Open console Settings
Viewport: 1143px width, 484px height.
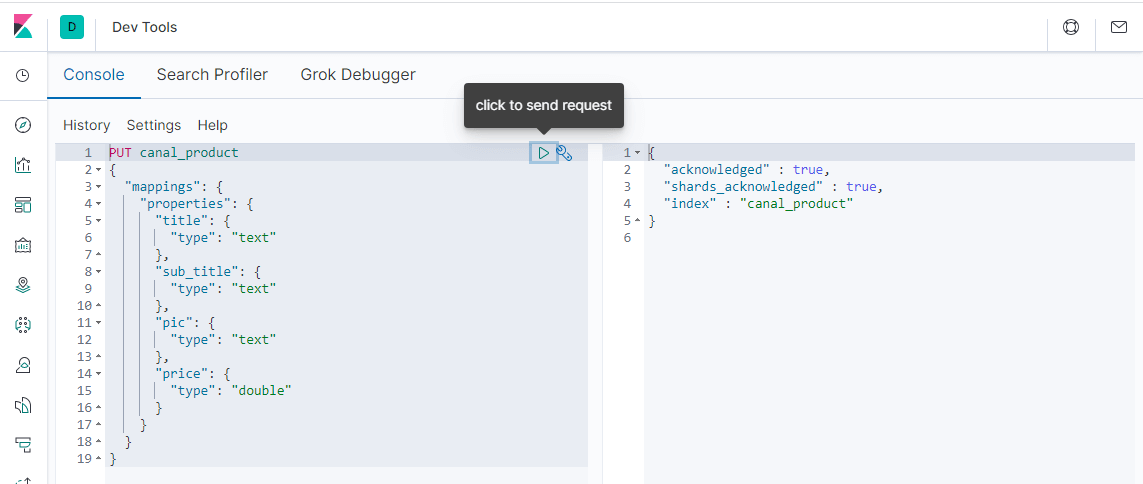click(154, 125)
